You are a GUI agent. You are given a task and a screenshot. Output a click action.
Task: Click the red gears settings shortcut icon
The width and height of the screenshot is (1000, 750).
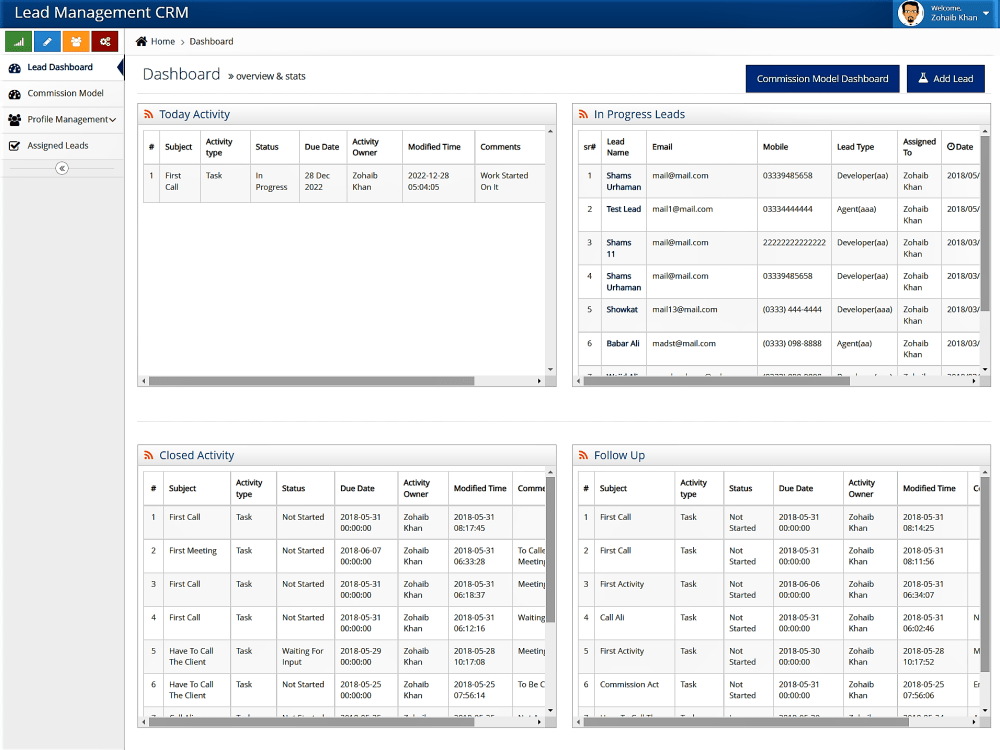pos(105,41)
